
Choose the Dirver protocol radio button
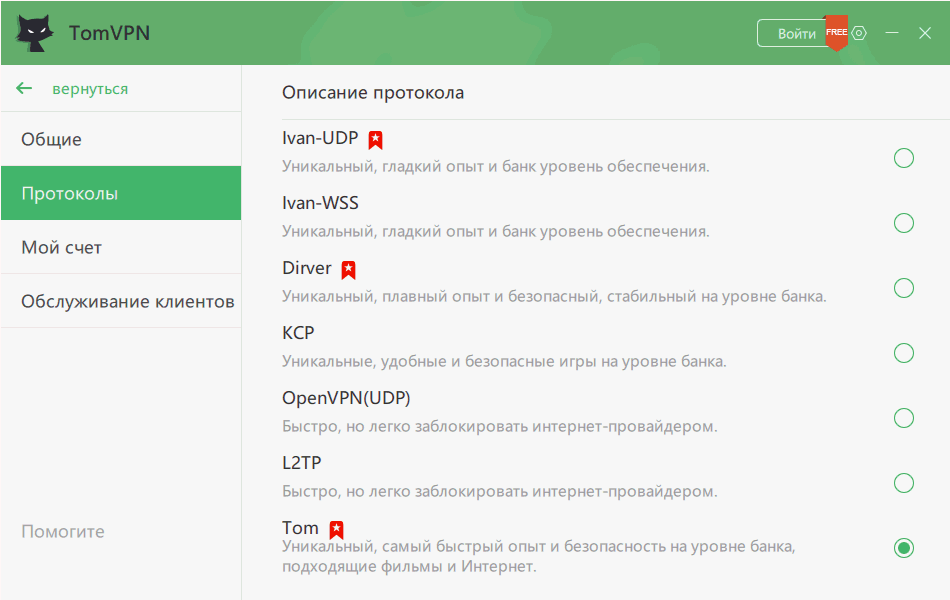(904, 288)
